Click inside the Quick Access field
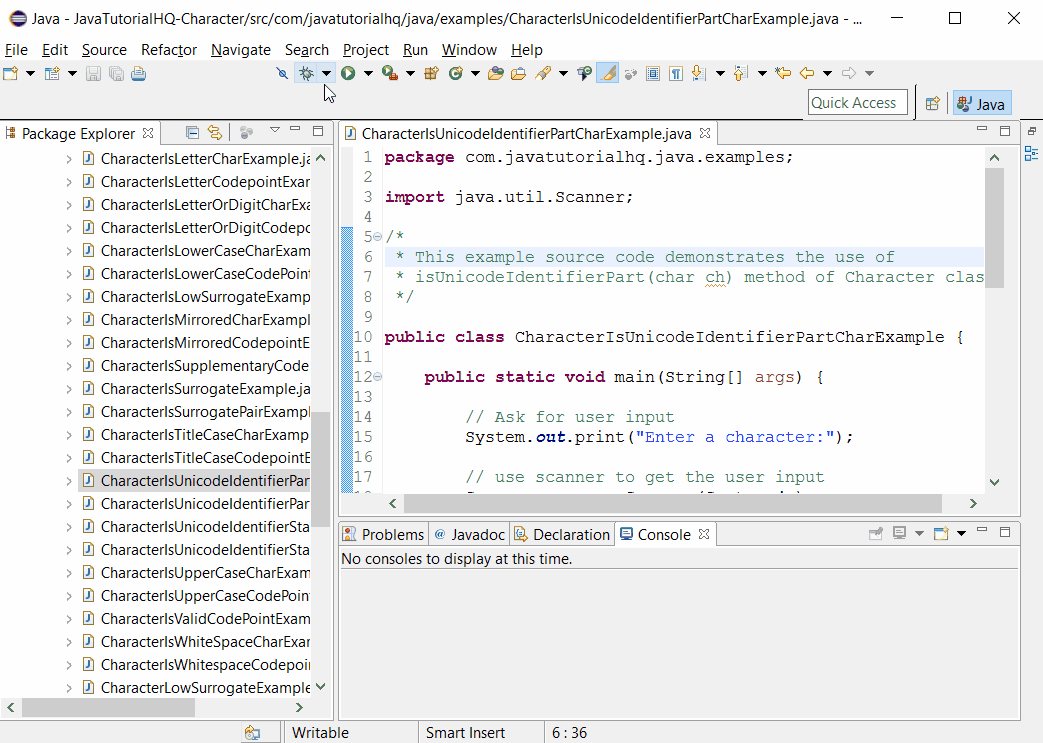This screenshot has height=743, width=1043. (855, 102)
